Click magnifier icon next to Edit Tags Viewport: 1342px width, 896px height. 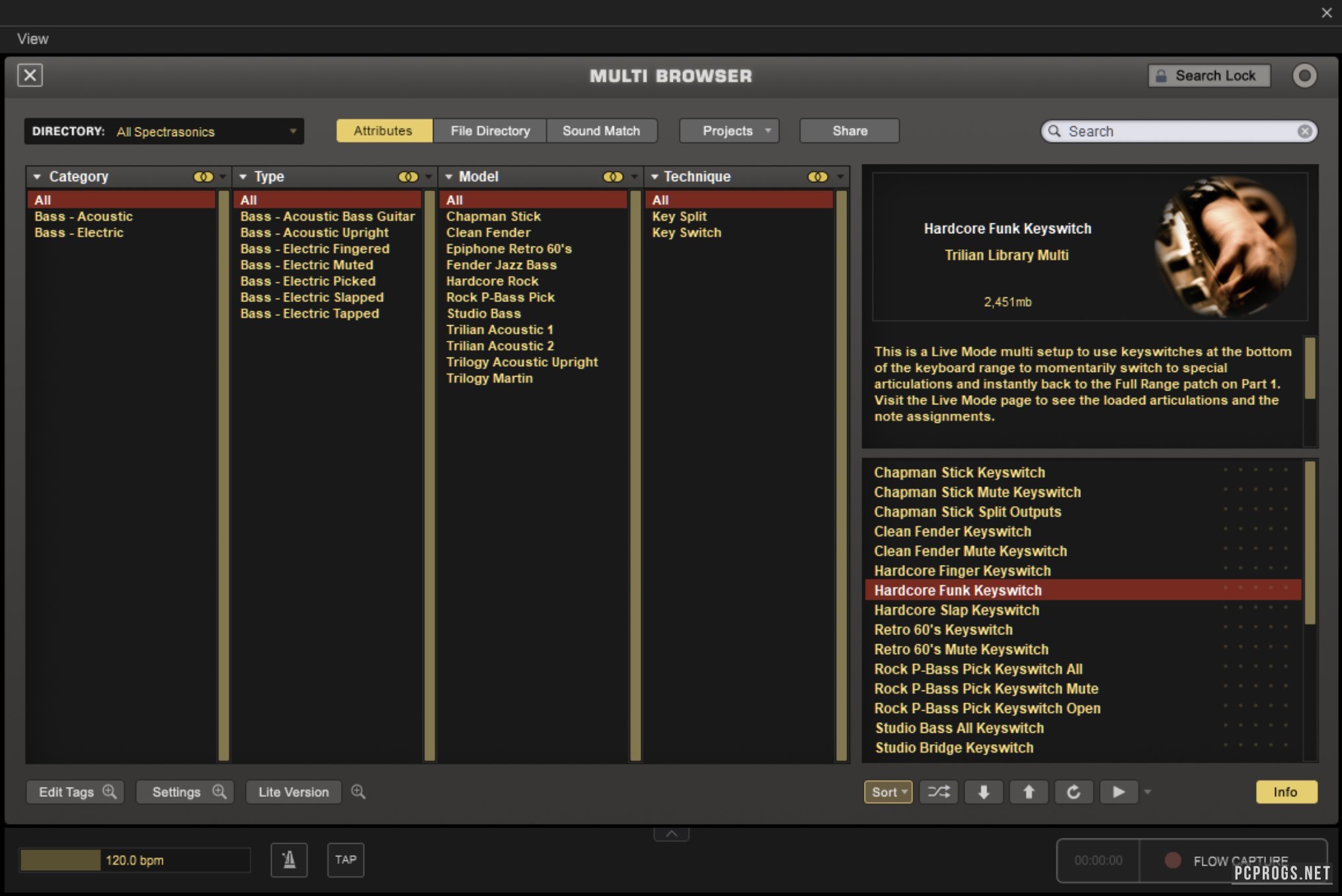click(x=110, y=792)
